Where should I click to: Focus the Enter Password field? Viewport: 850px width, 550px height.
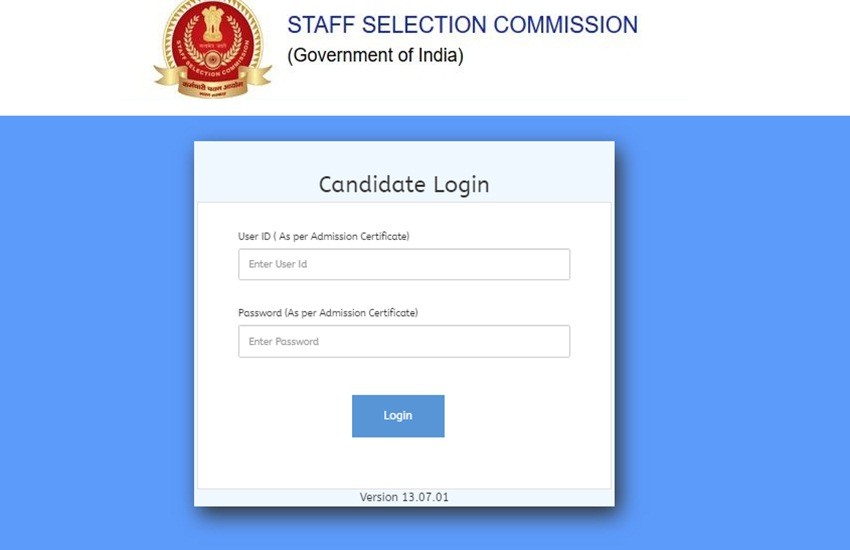click(404, 341)
